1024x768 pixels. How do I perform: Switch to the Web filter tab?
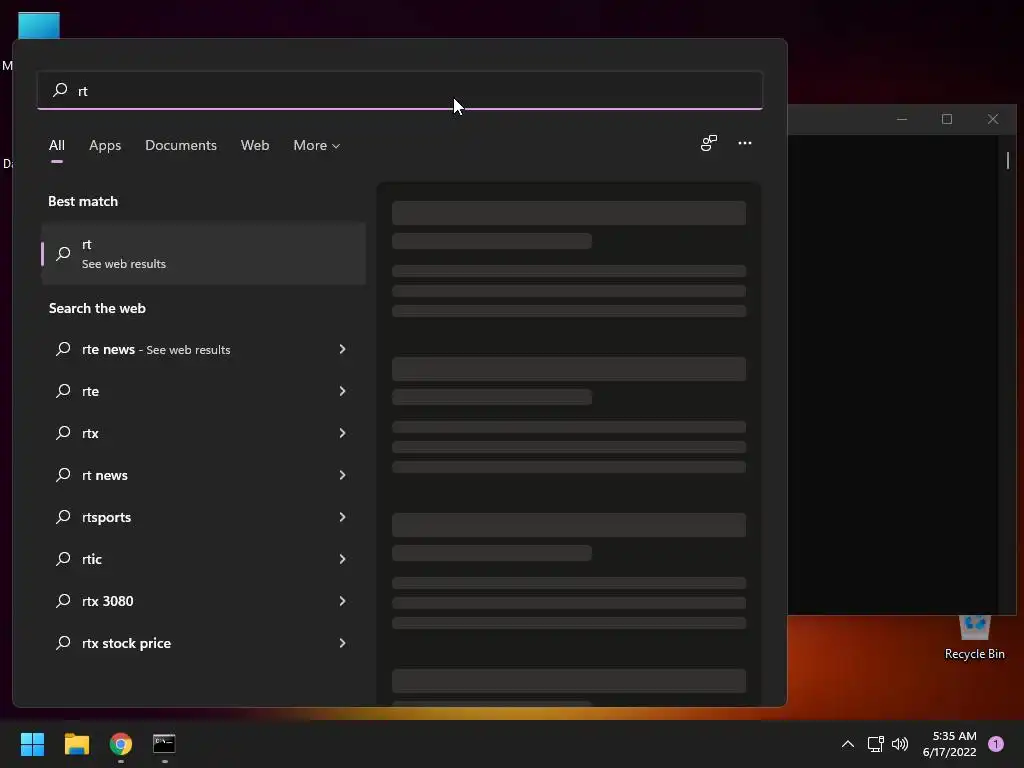coord(255,145)
